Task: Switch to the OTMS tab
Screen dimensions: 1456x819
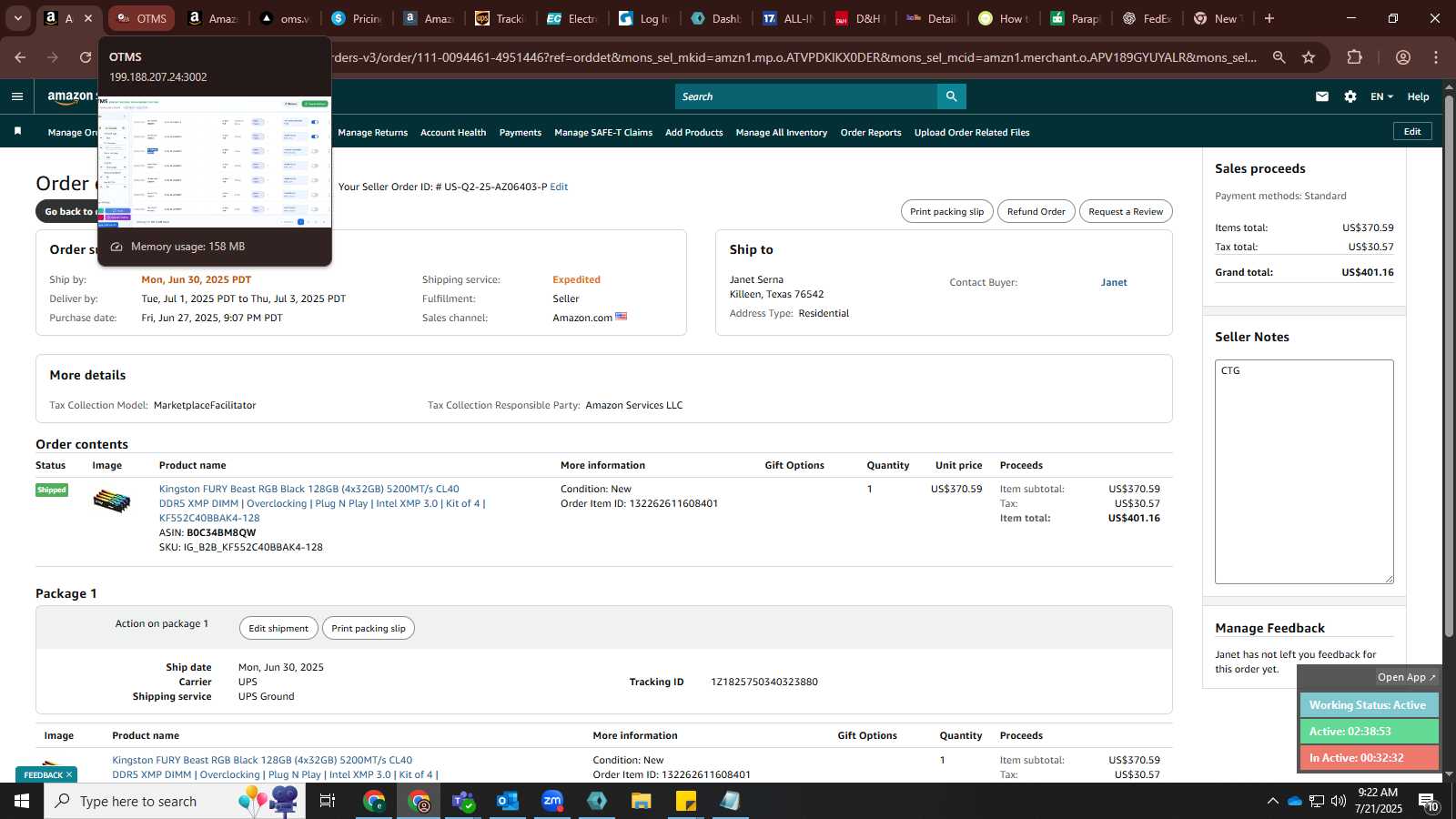Action: point(141,18)
